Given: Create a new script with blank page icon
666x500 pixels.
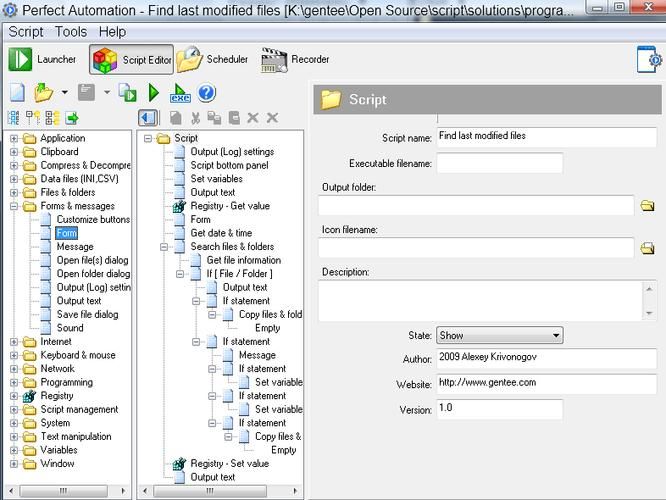Looking at the screenshot, I should click(x=17, y=93).
